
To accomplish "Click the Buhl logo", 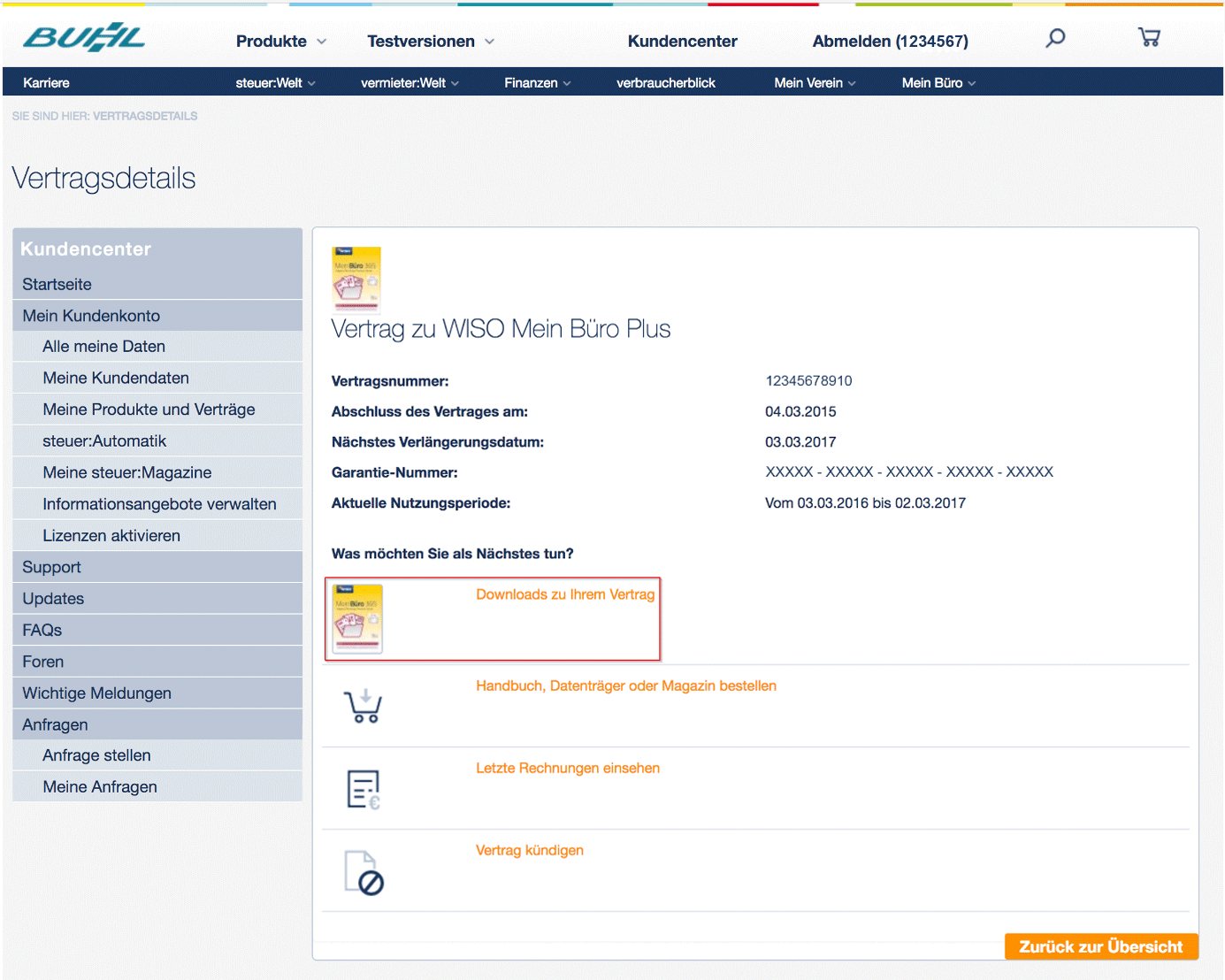I will point(84,38).
